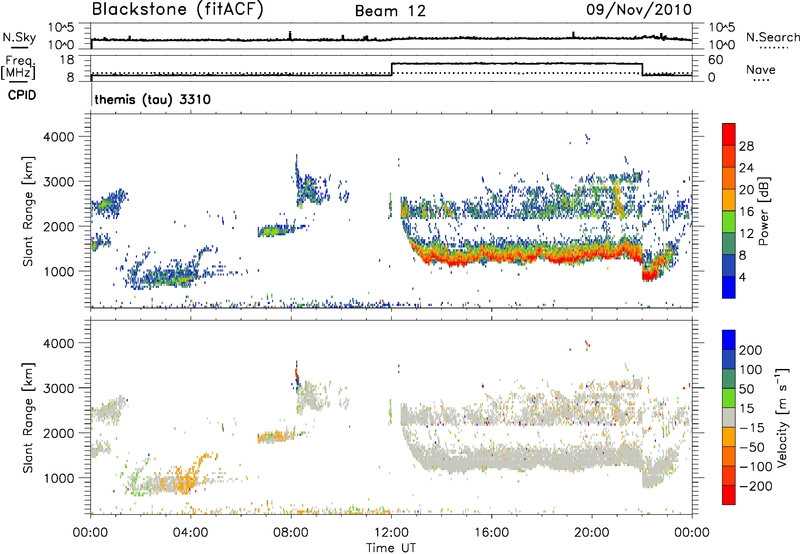800x554 pixels.
Task: Click the frequency step-up line at 12:00
Action: (x=391, y=69)
